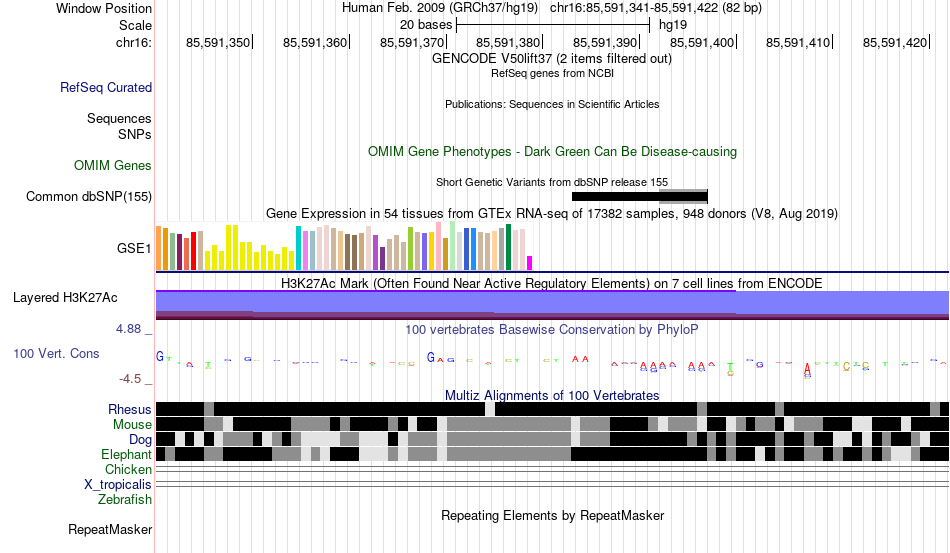
Task: Click the H3K27Ac Mark ENCODE title
Action: 552,283
